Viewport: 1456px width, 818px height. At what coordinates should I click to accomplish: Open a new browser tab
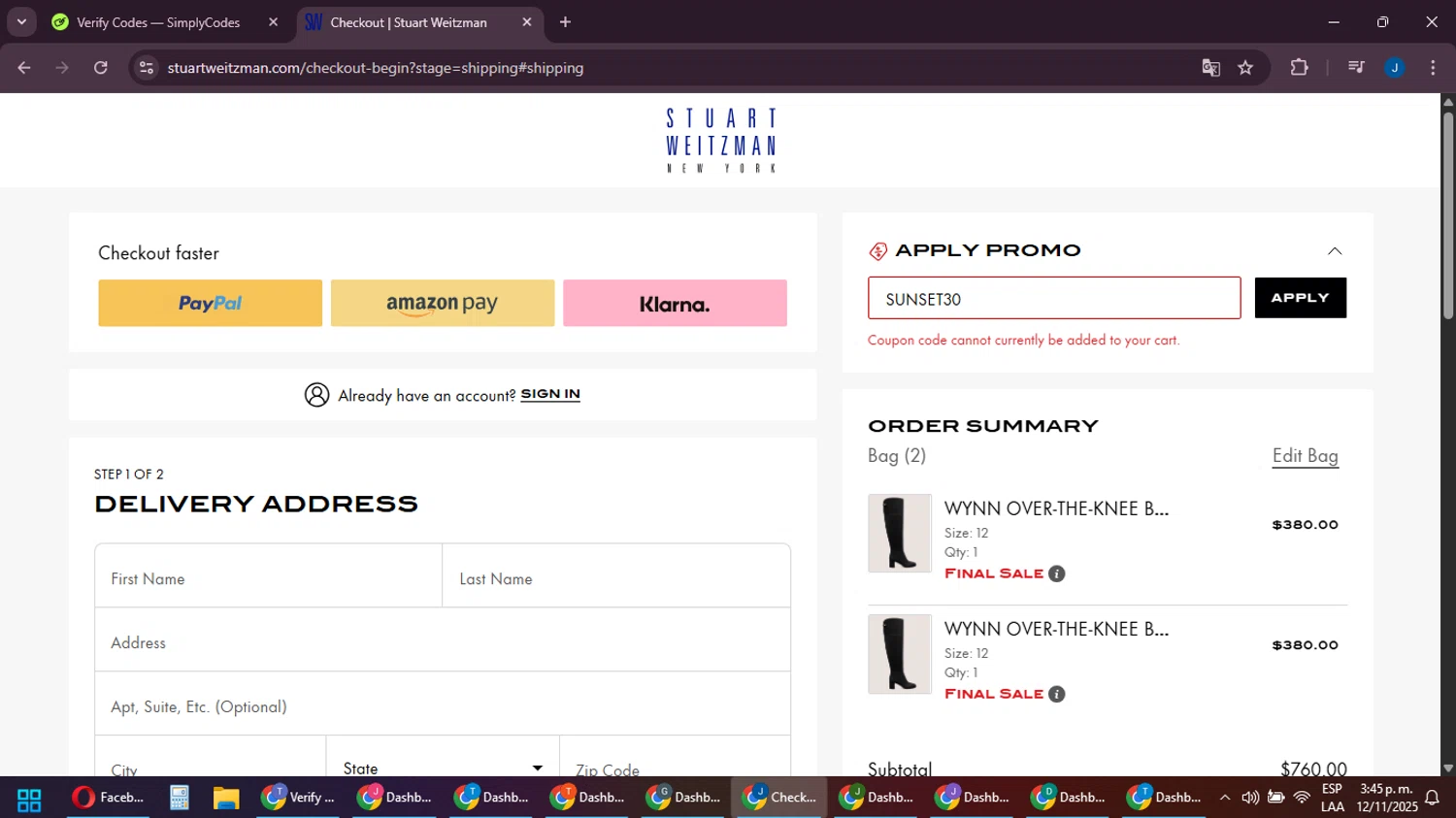pyautogui.click(x=565, y=22)
